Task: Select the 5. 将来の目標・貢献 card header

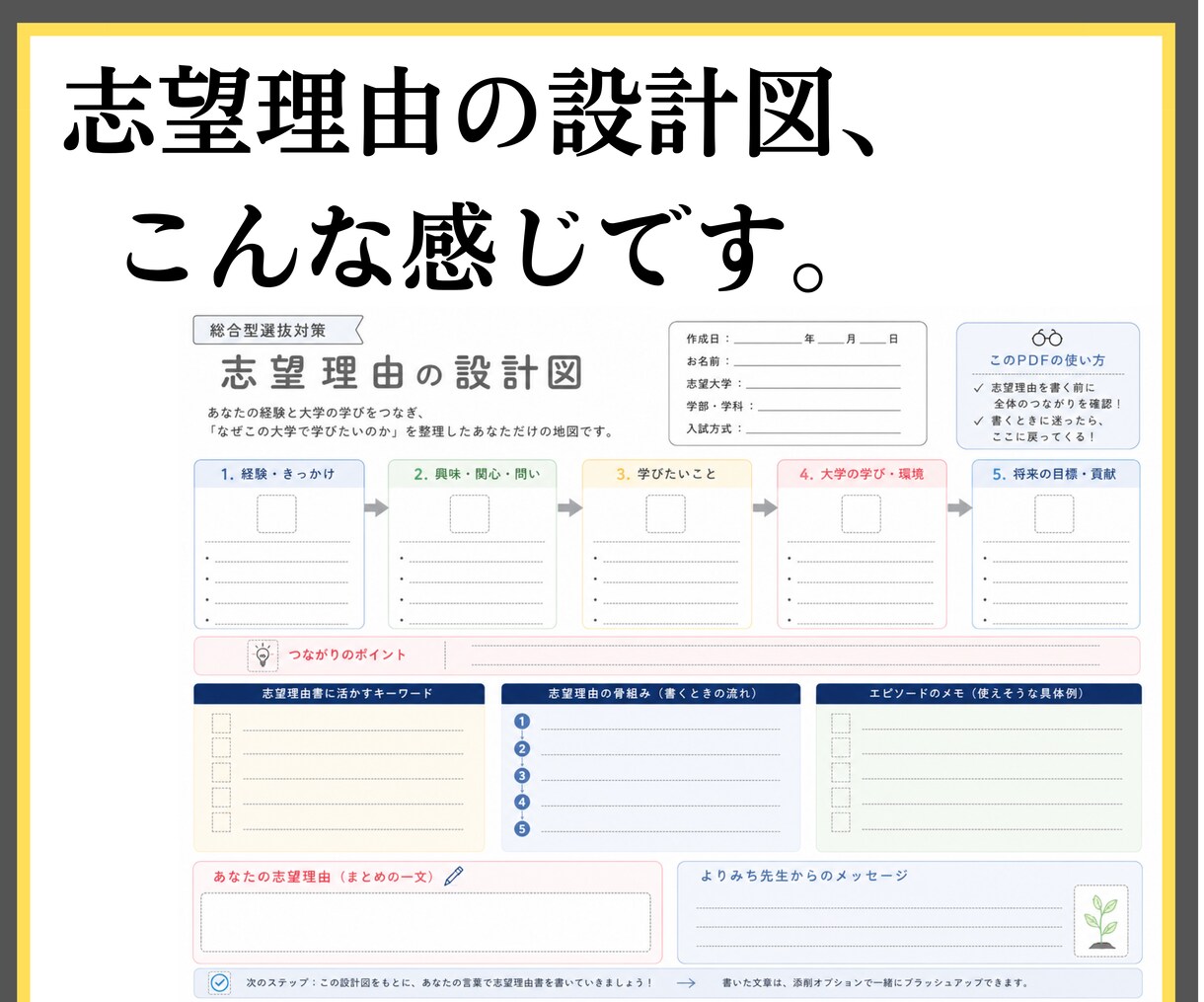Action: [x=1055, y=474]
